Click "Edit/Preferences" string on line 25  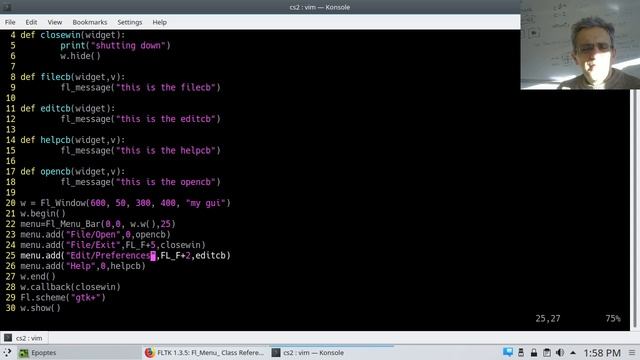[x=111, y=256]
